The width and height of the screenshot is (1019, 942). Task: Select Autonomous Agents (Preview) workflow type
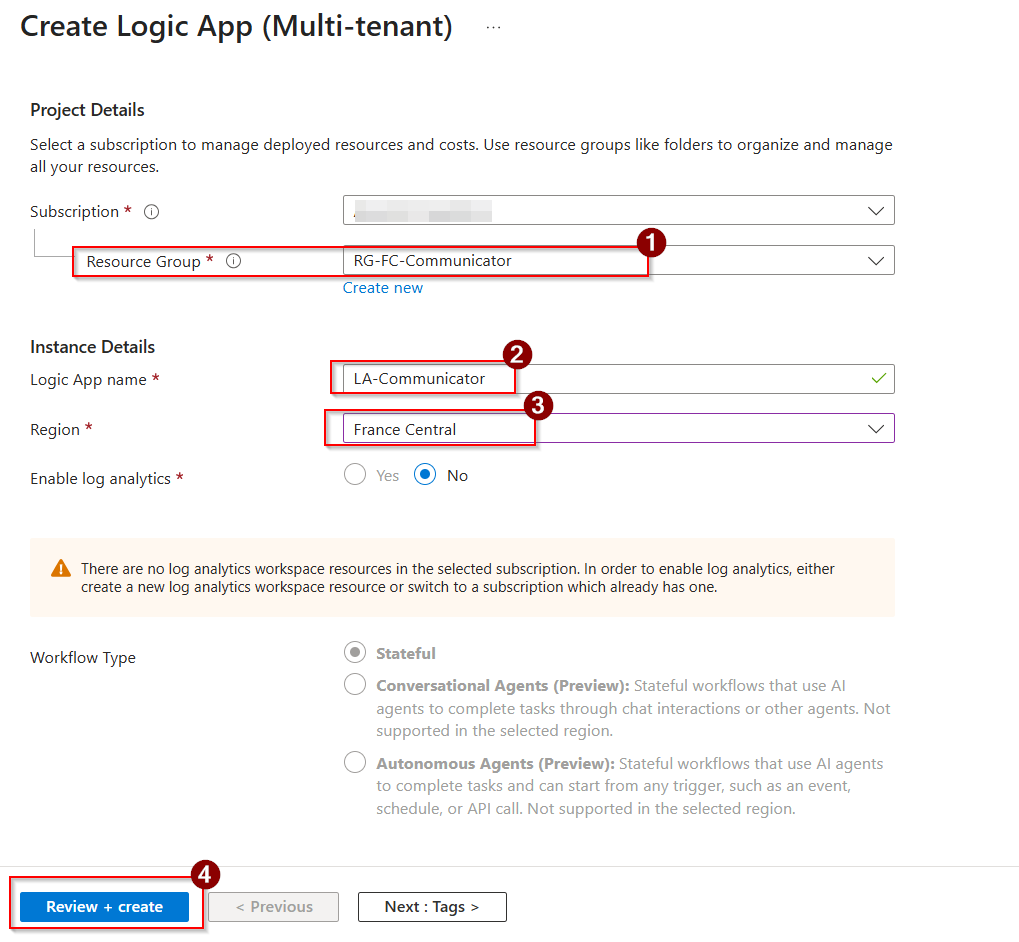[355, 763]
